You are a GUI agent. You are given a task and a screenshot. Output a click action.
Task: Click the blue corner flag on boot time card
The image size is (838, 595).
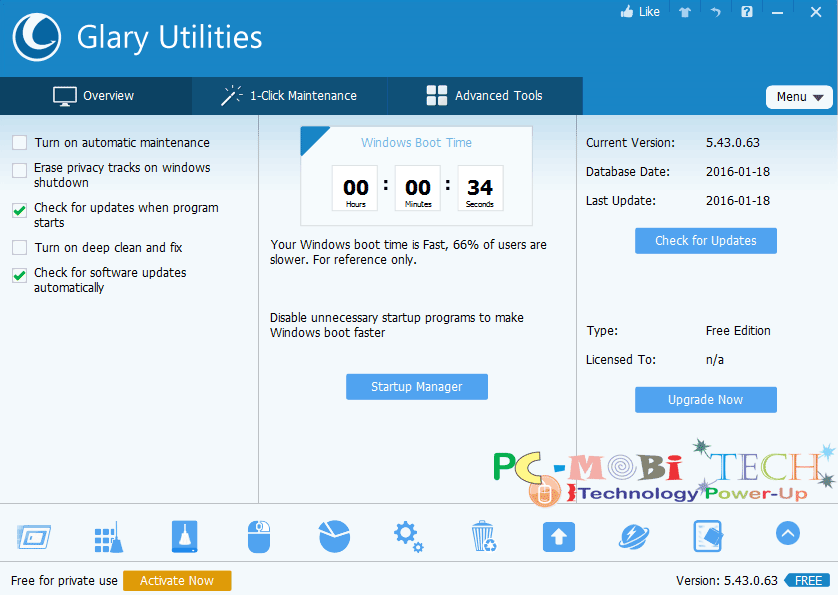click(x=311, y=138)
